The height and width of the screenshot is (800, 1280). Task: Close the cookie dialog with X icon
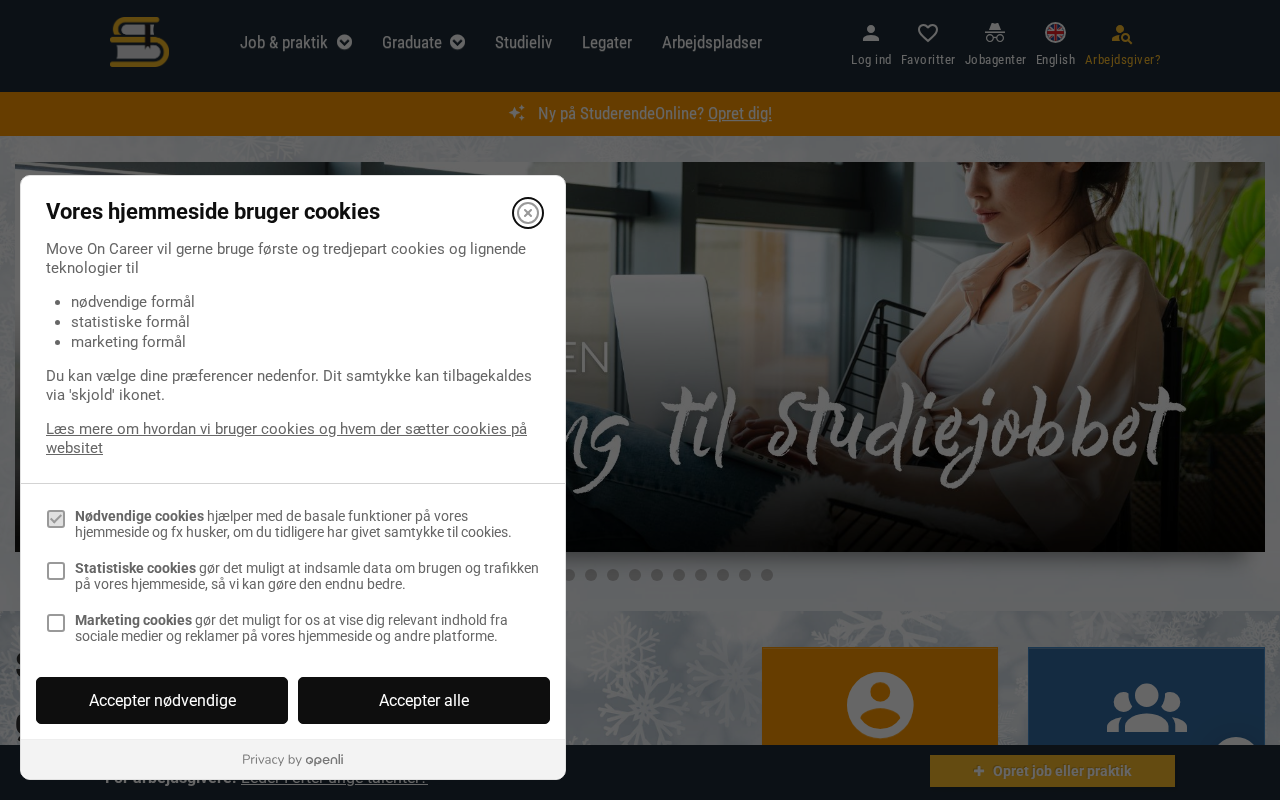click(x=528, y=213)
